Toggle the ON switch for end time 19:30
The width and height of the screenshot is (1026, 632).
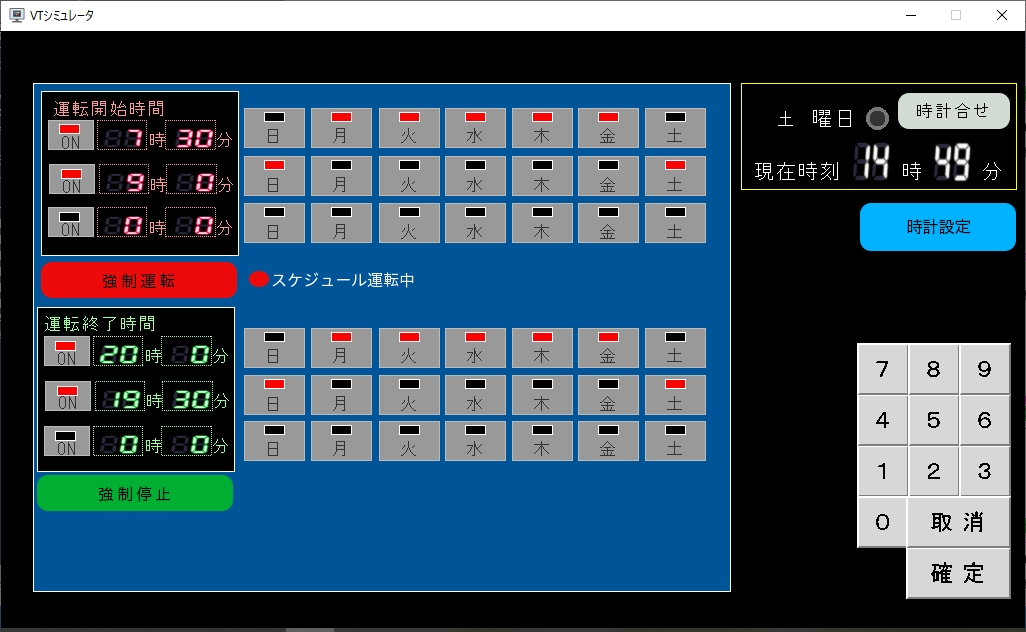[67, 396]
